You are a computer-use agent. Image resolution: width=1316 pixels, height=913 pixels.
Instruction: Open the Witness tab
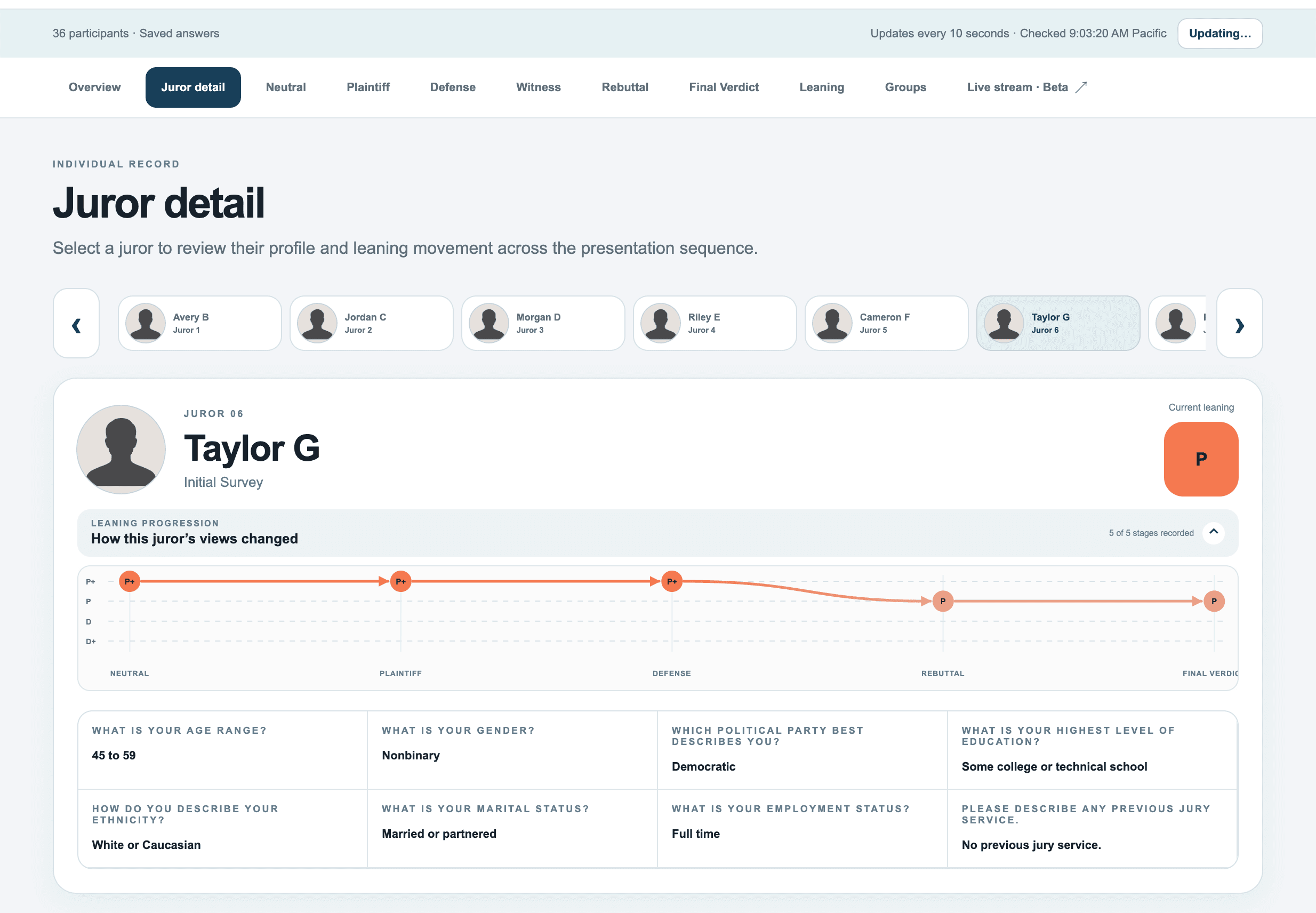tap(538, 87)
